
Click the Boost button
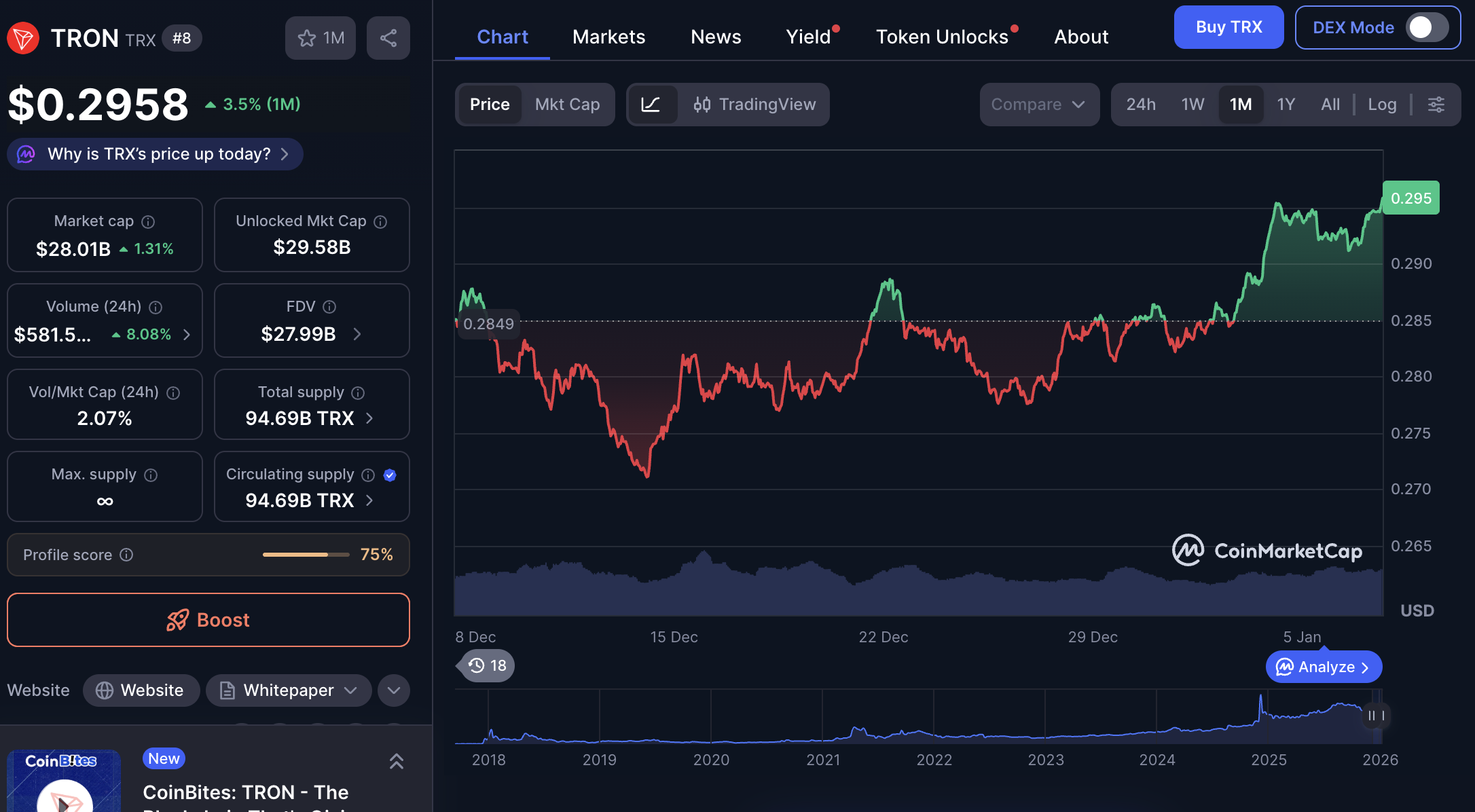pos(208,620)
